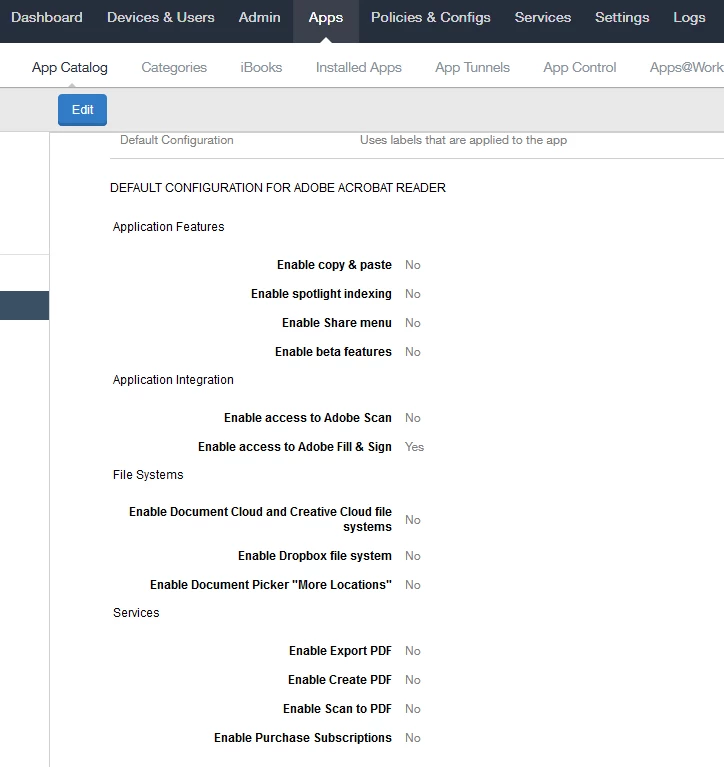Click 'Uses labels that are applied to the app'
724x767 pixels.
point(463,140)
